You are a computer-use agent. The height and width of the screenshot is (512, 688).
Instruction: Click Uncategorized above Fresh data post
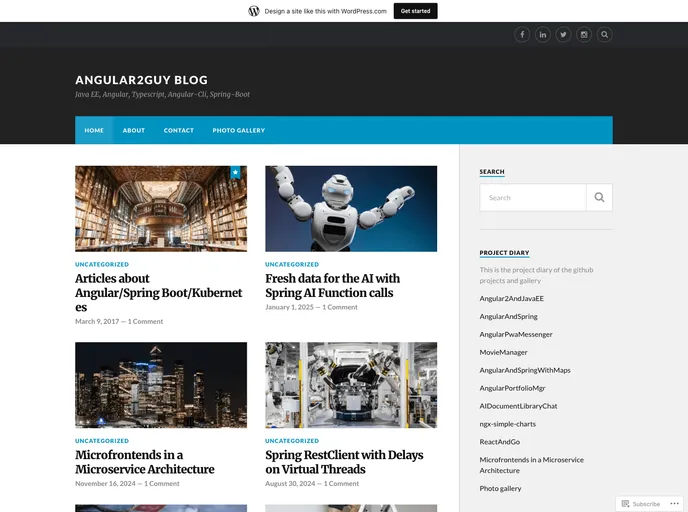(x=292, y=264)
